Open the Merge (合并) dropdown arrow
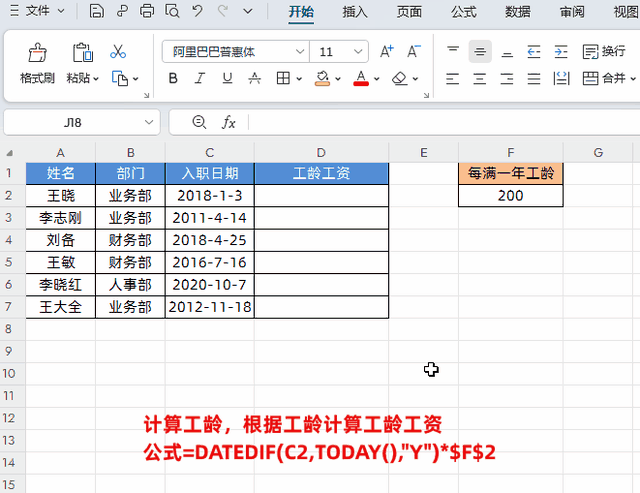 633,78
